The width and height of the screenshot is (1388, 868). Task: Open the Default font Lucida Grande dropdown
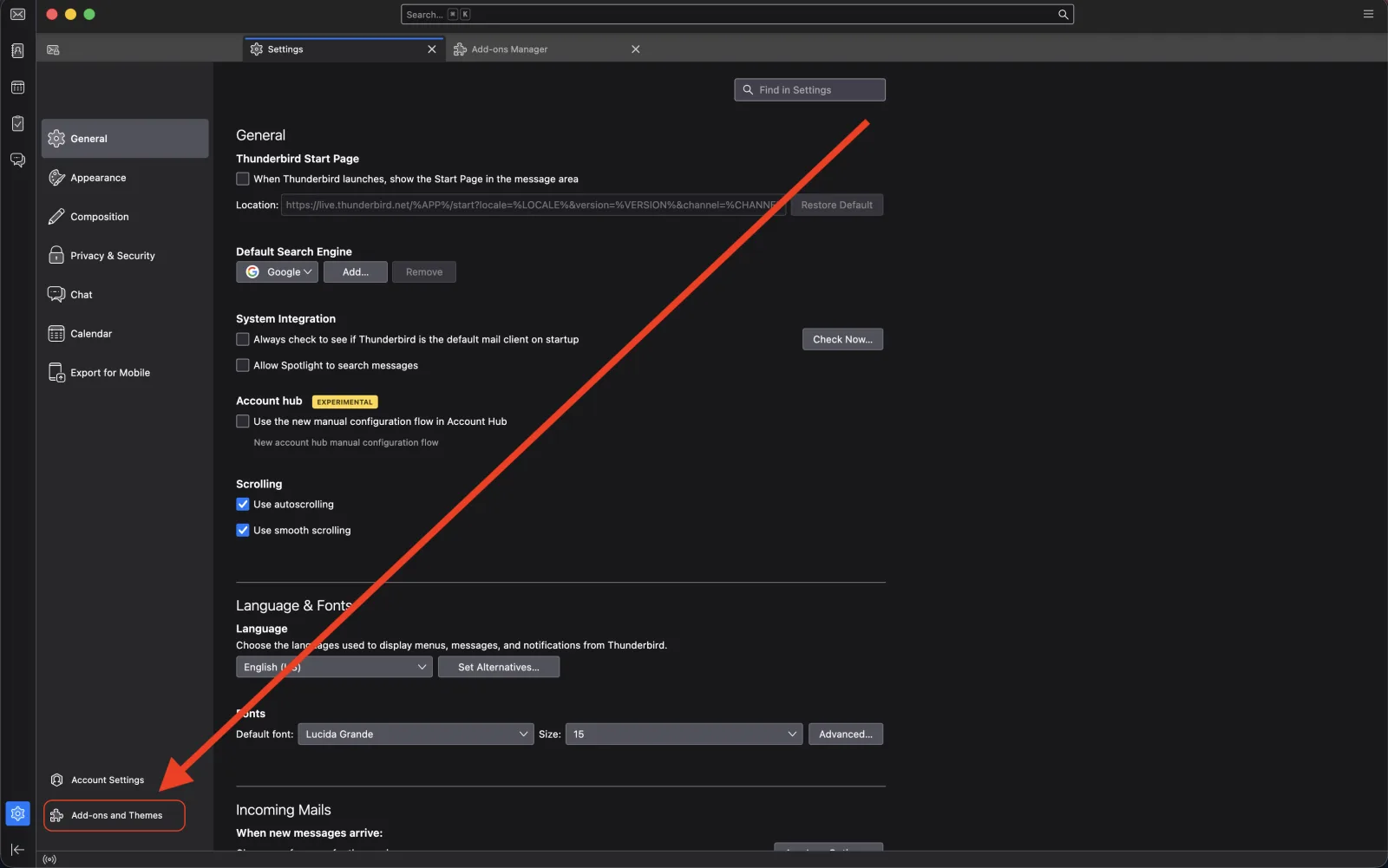416,734
